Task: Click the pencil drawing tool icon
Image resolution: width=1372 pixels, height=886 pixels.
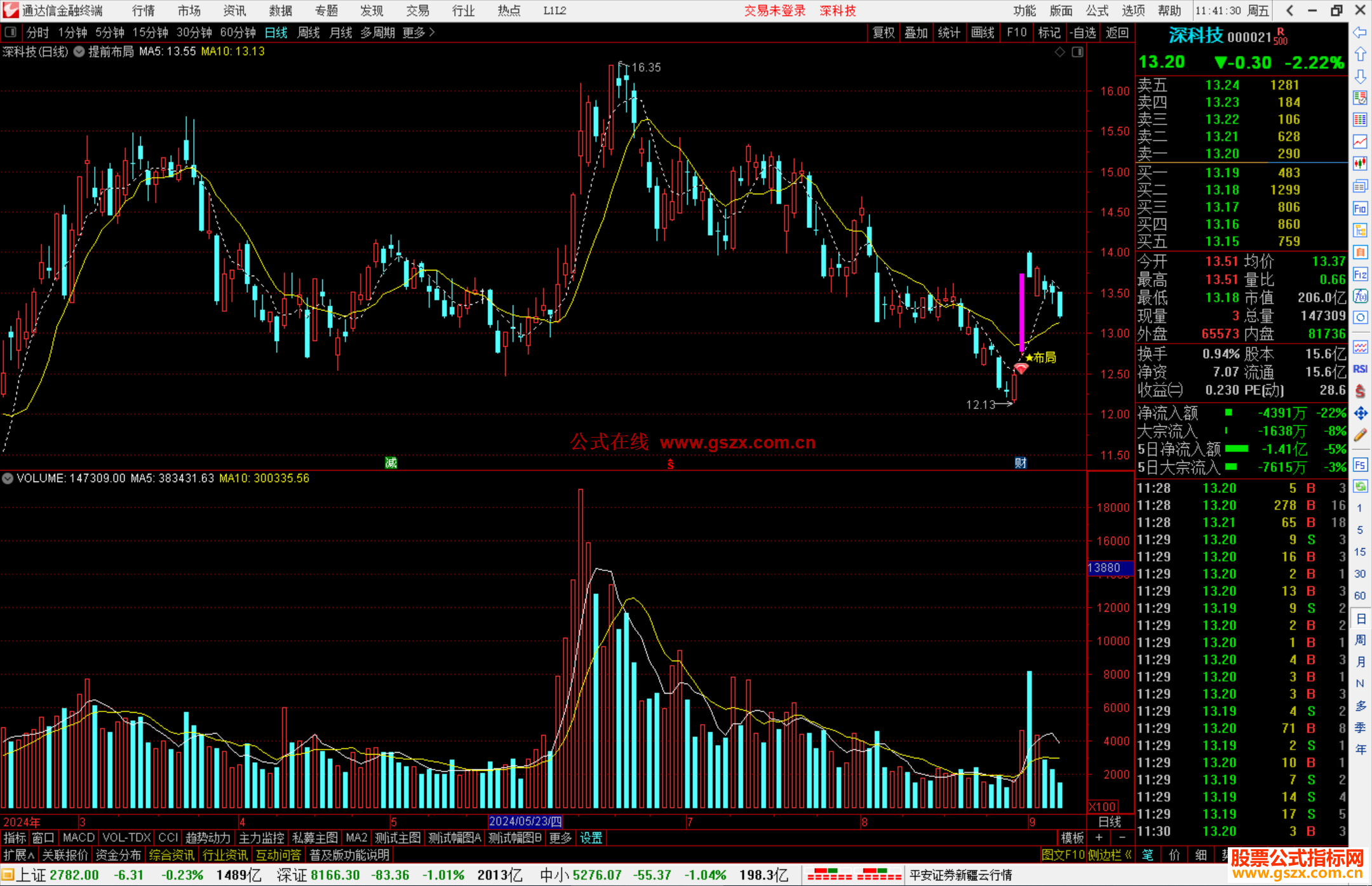Action: pos(1360,435)
